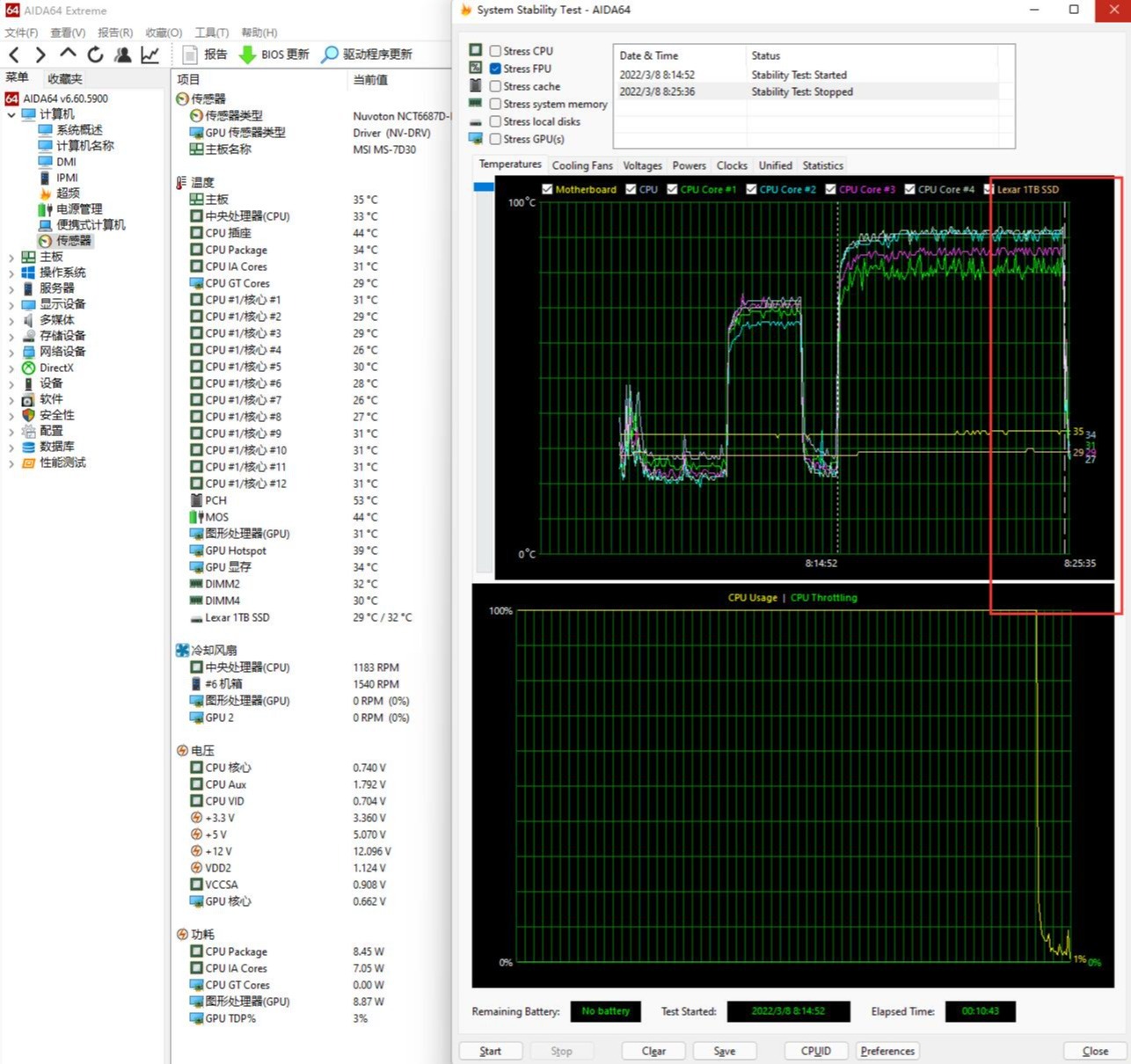Click the up arrow navigation icon

click(x=68, y=55)
